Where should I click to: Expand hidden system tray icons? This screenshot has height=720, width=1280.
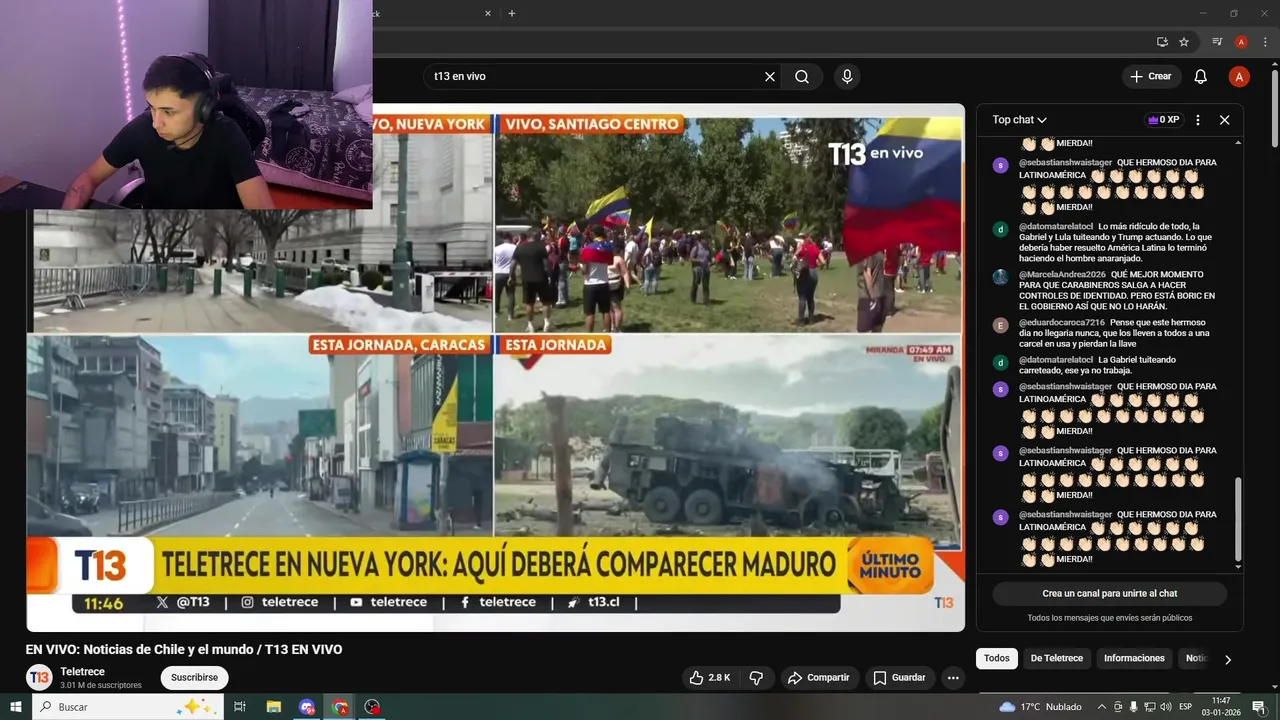click(1101, 707)
